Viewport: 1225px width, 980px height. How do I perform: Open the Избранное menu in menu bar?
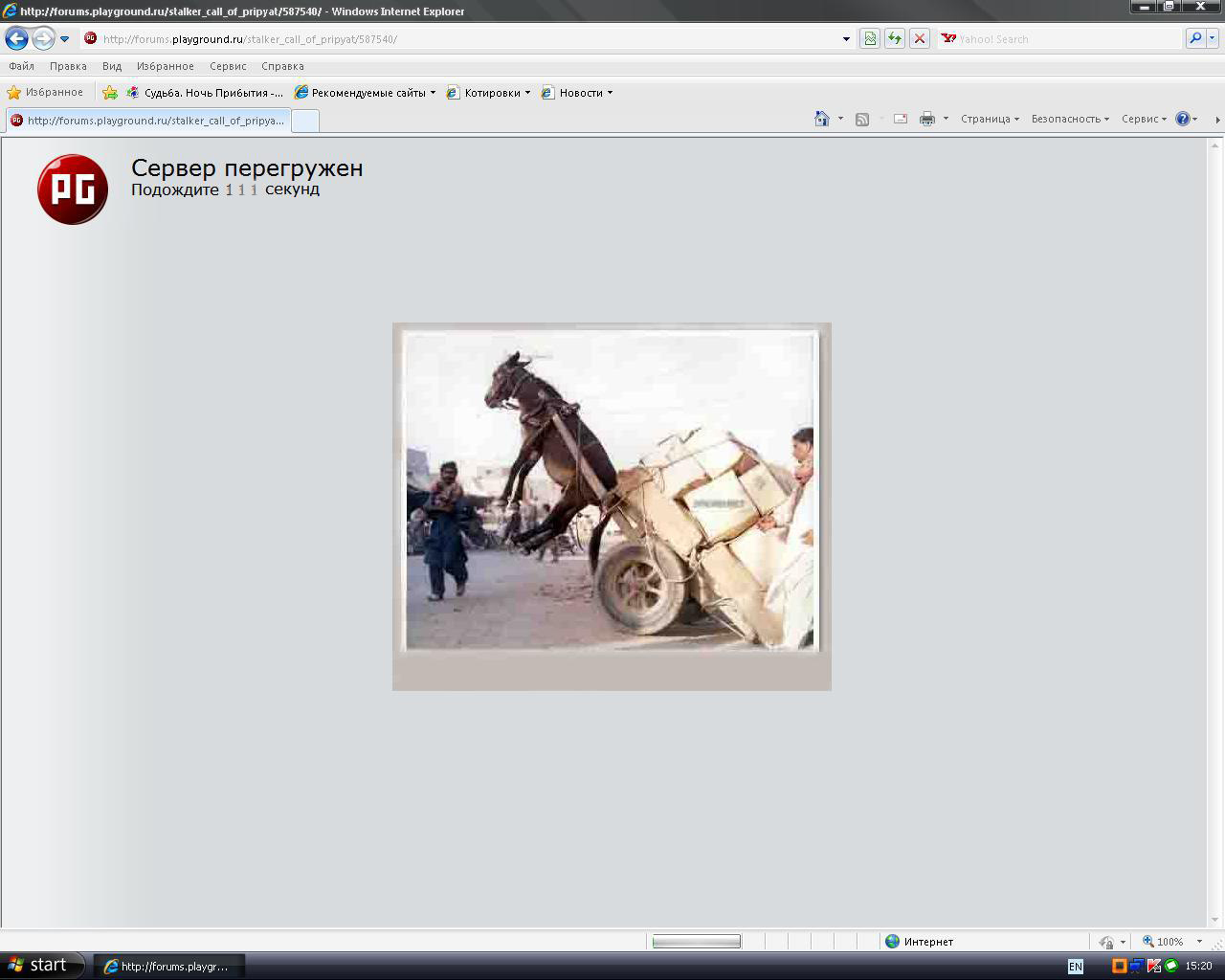tap(165, 66)
